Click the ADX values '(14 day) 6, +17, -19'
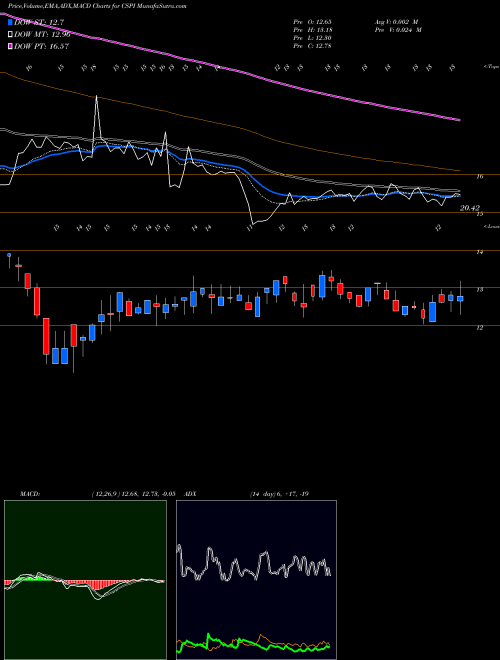 click(x=279, y=494)
